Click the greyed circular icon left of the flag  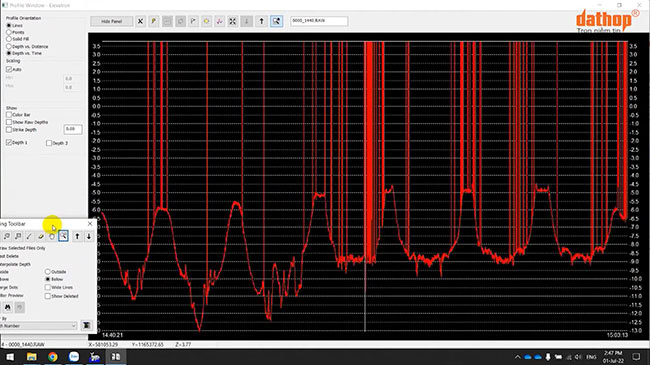[180, 21]
